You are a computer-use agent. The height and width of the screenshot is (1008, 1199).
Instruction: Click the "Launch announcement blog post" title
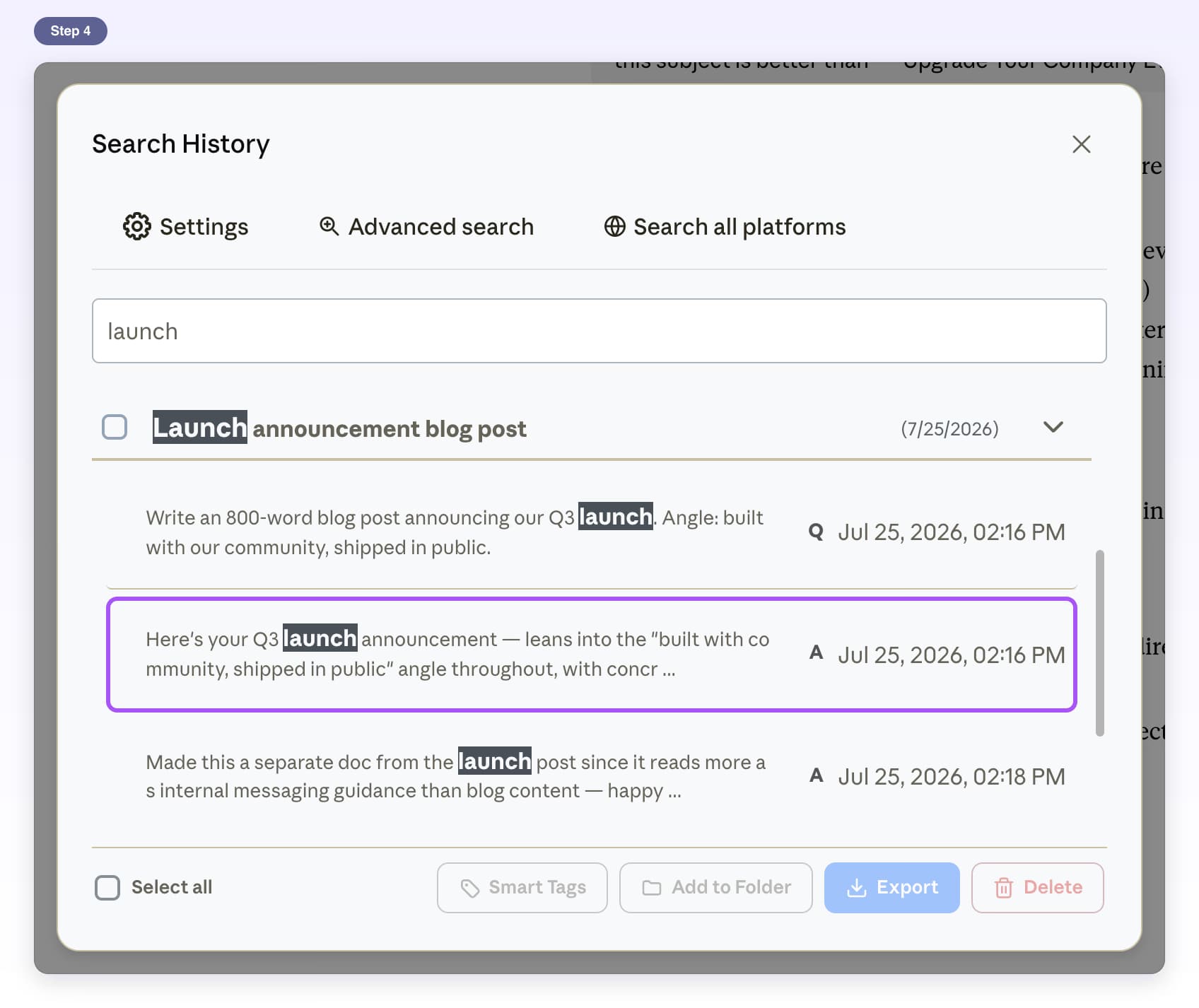339,428
